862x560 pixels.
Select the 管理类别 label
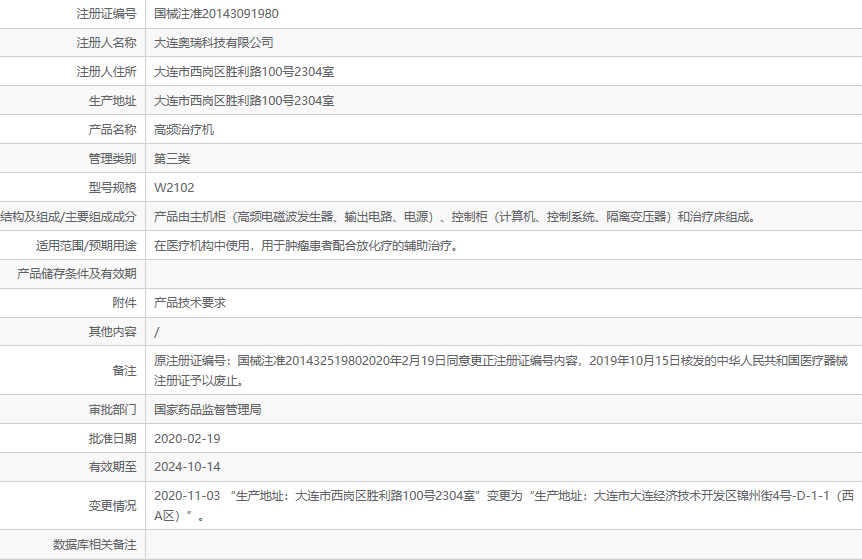(112, 158)
